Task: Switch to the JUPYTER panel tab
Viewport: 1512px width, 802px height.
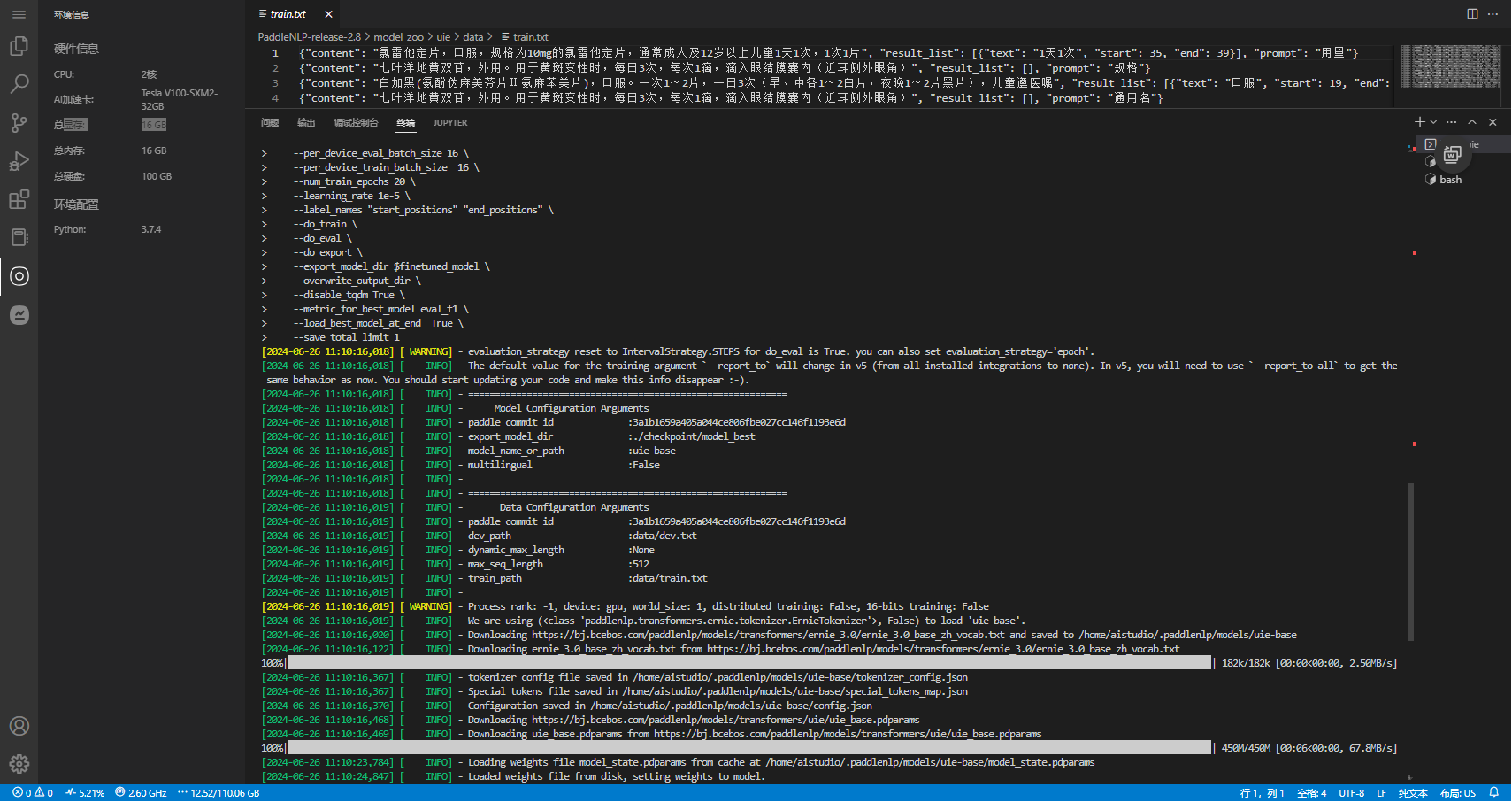Action: coord(450,123)
